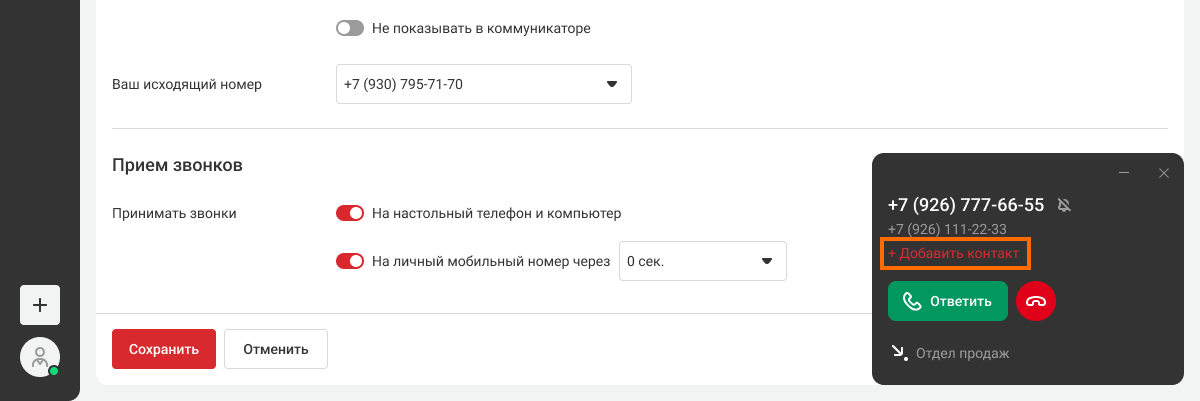Click the Отменить button
This screenshot has height=401, width=1200.
(276, 349)
